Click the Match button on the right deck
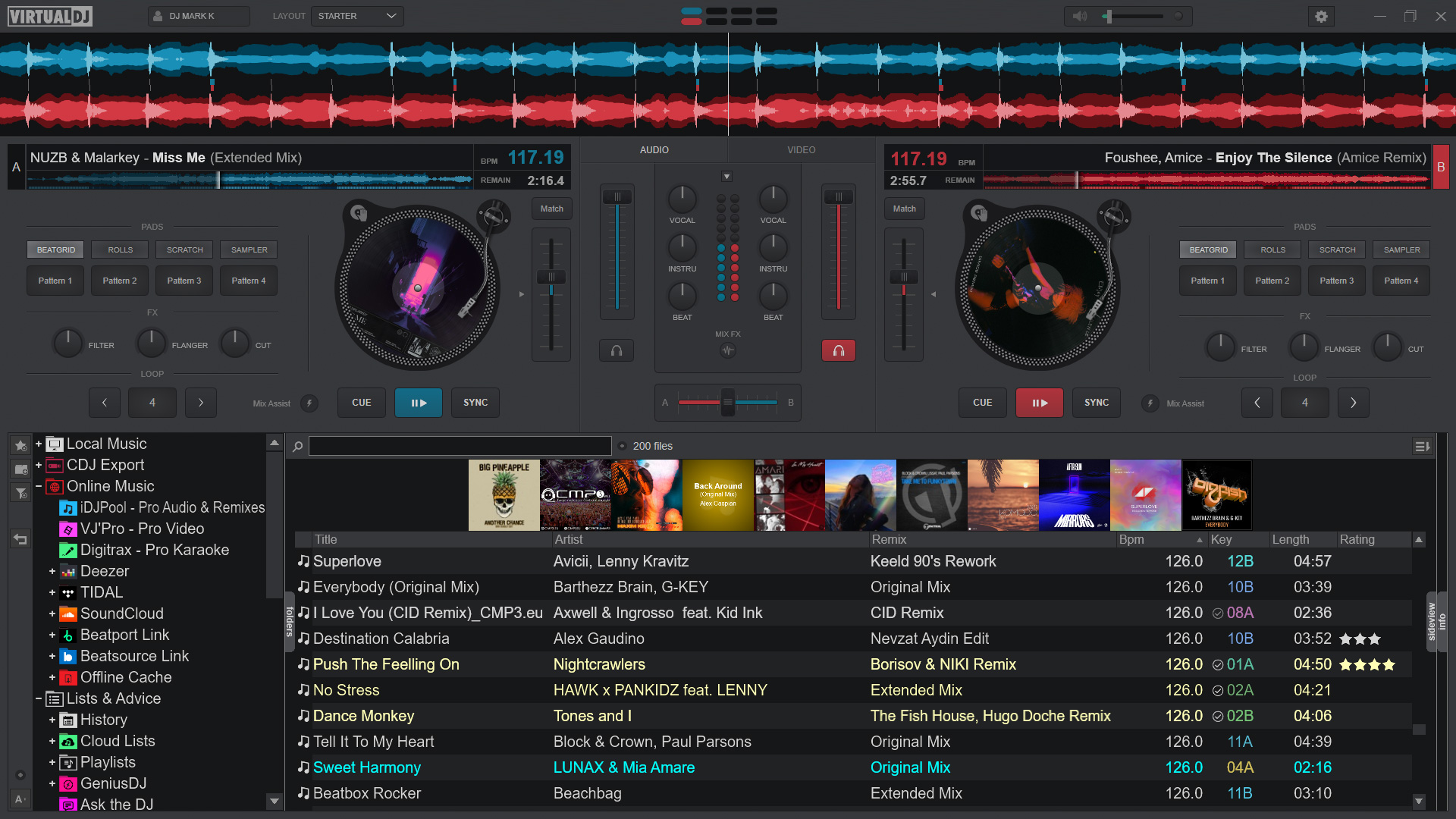The height and width of the screenshot is (819, 1456). coord(905,207)
